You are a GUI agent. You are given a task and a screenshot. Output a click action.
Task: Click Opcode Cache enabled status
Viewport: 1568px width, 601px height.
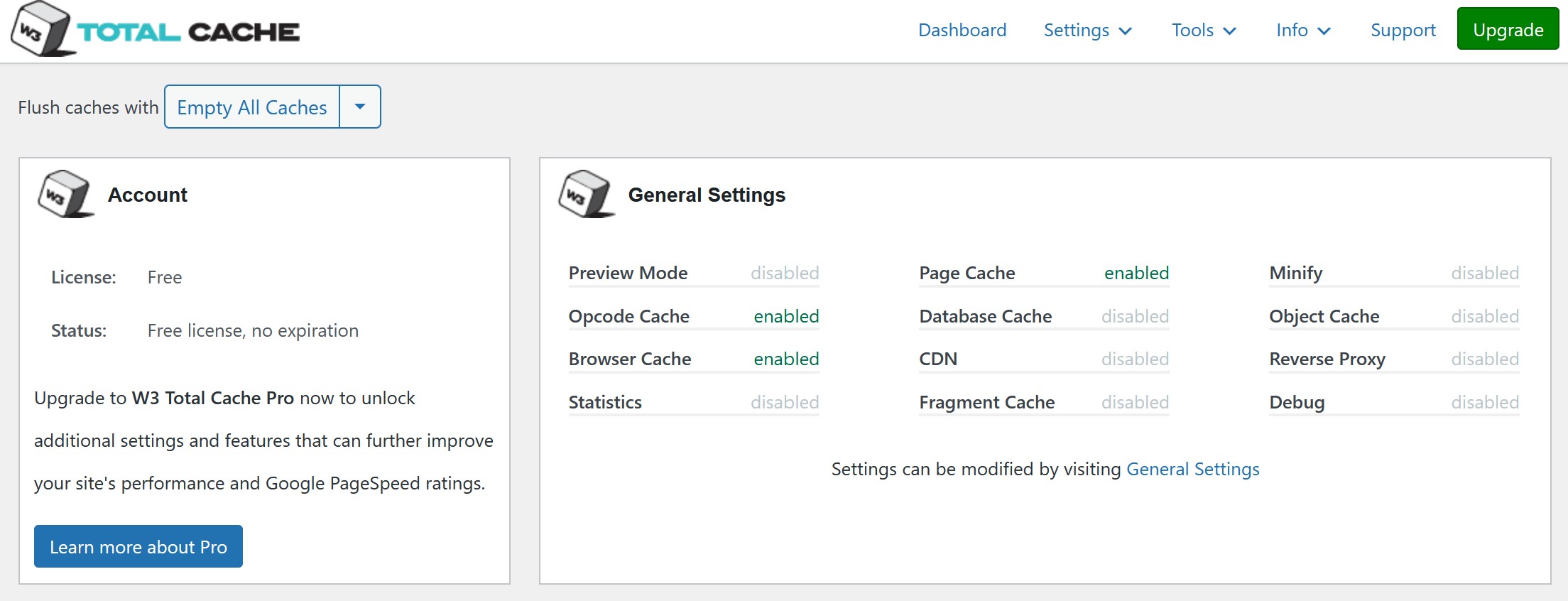[x=786, y=316]
